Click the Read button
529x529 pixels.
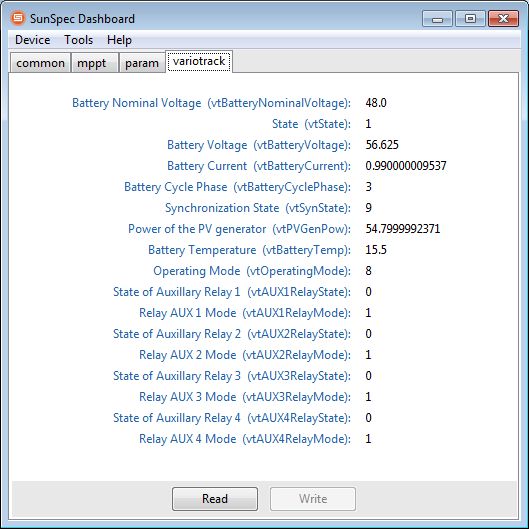(x=215, y=499)
